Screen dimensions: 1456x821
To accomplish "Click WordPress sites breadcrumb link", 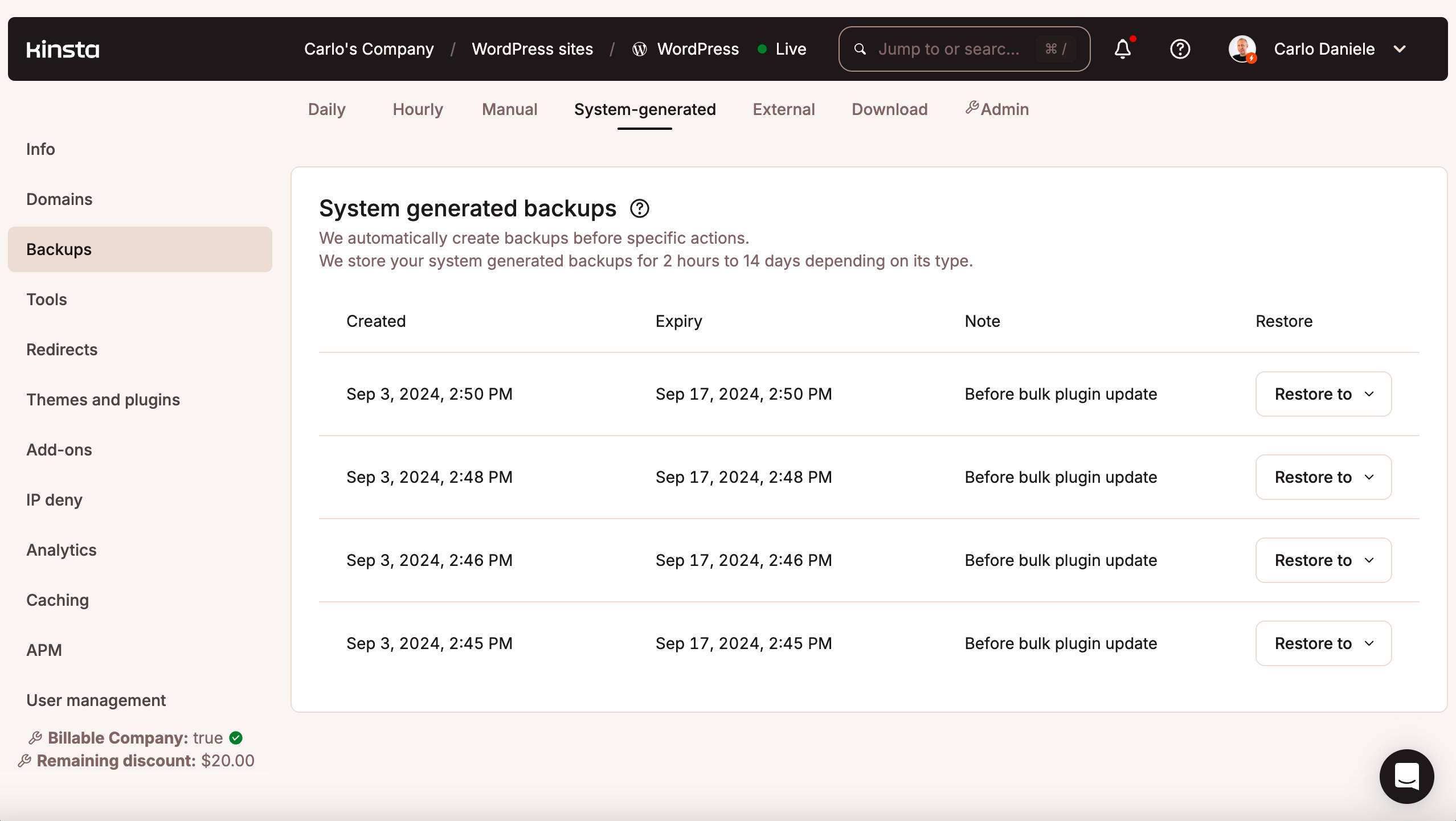I will 532,49.
